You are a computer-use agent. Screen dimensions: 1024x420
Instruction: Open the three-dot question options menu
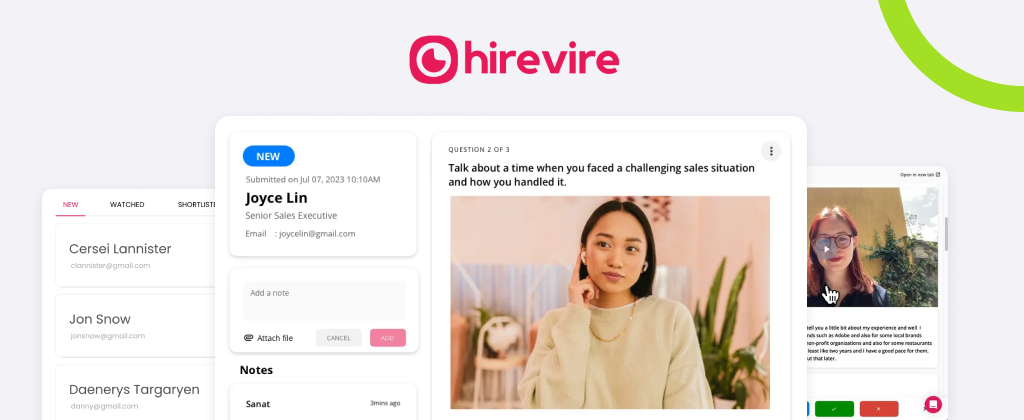[x=771, y=152]
